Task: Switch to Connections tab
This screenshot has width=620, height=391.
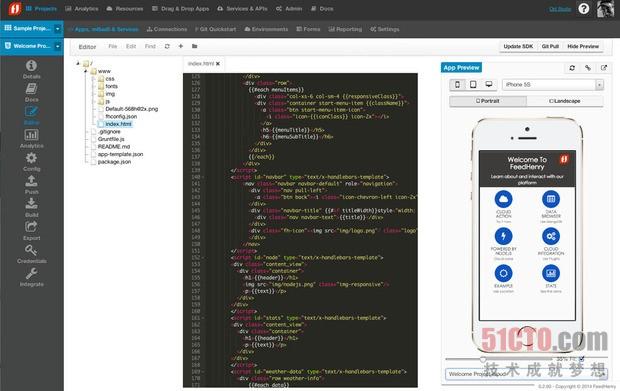Action: pos(167,29)
